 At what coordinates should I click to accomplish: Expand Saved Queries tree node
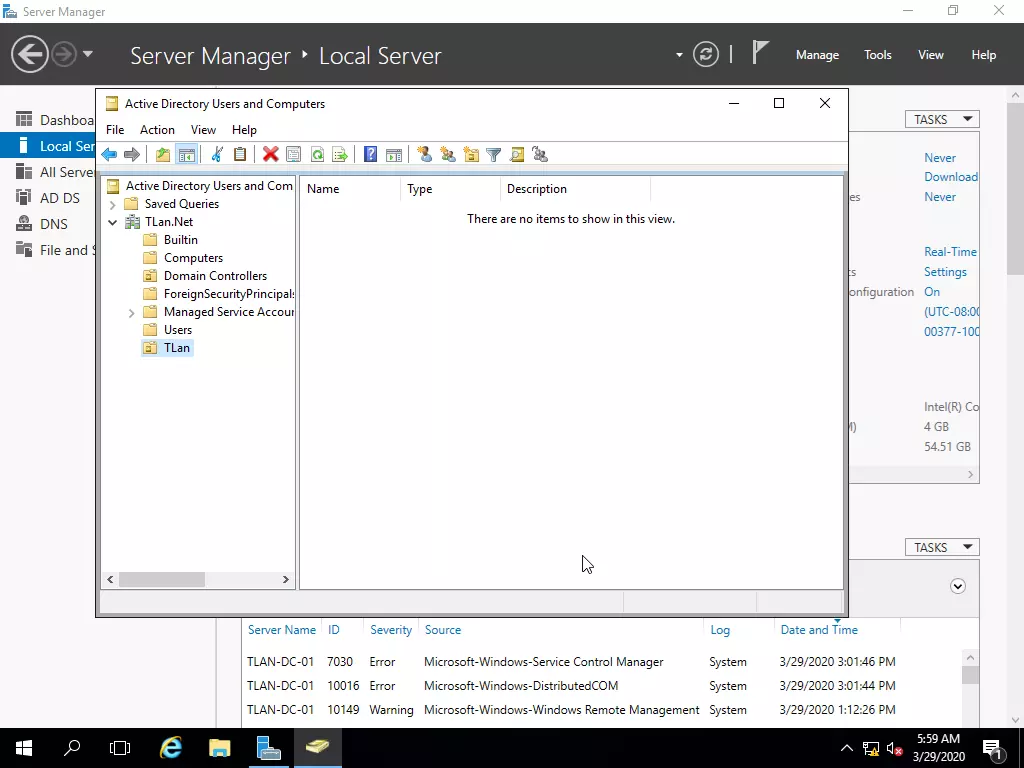coord(112,204)
